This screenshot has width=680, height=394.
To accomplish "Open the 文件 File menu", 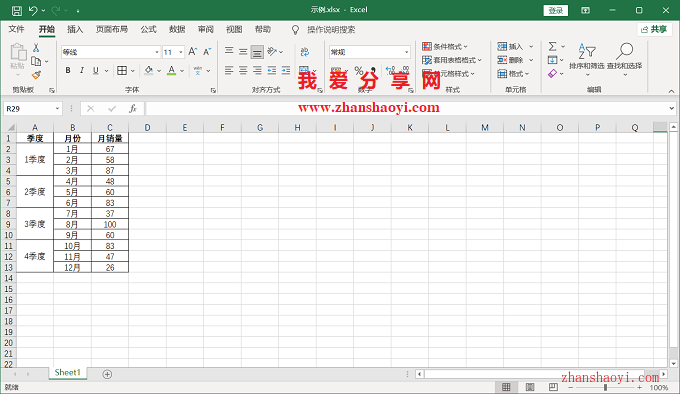I will click(x=16, y=29).
